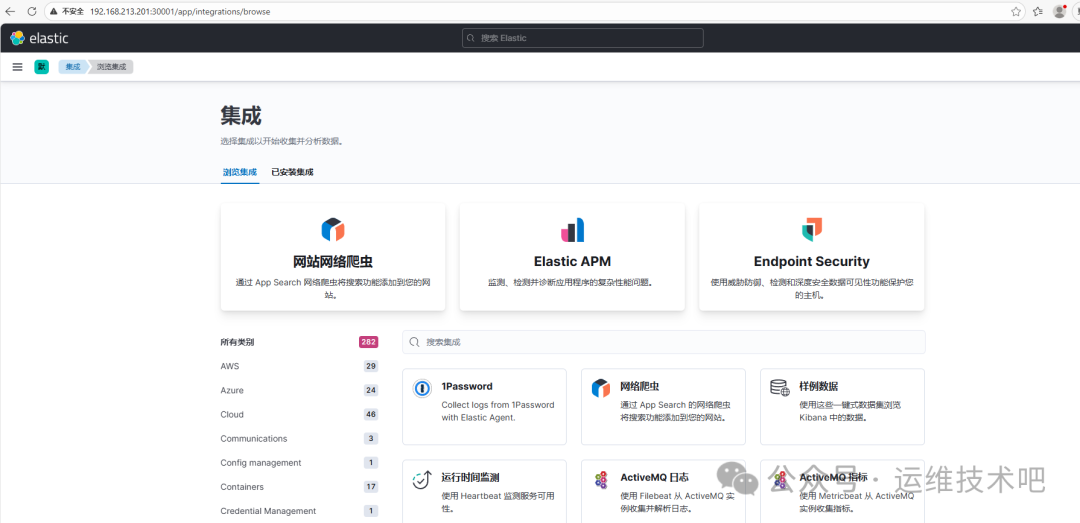Click the Endpoint Security shield icon
This screenshot has height=523, width=1080.
coord(812,229)
